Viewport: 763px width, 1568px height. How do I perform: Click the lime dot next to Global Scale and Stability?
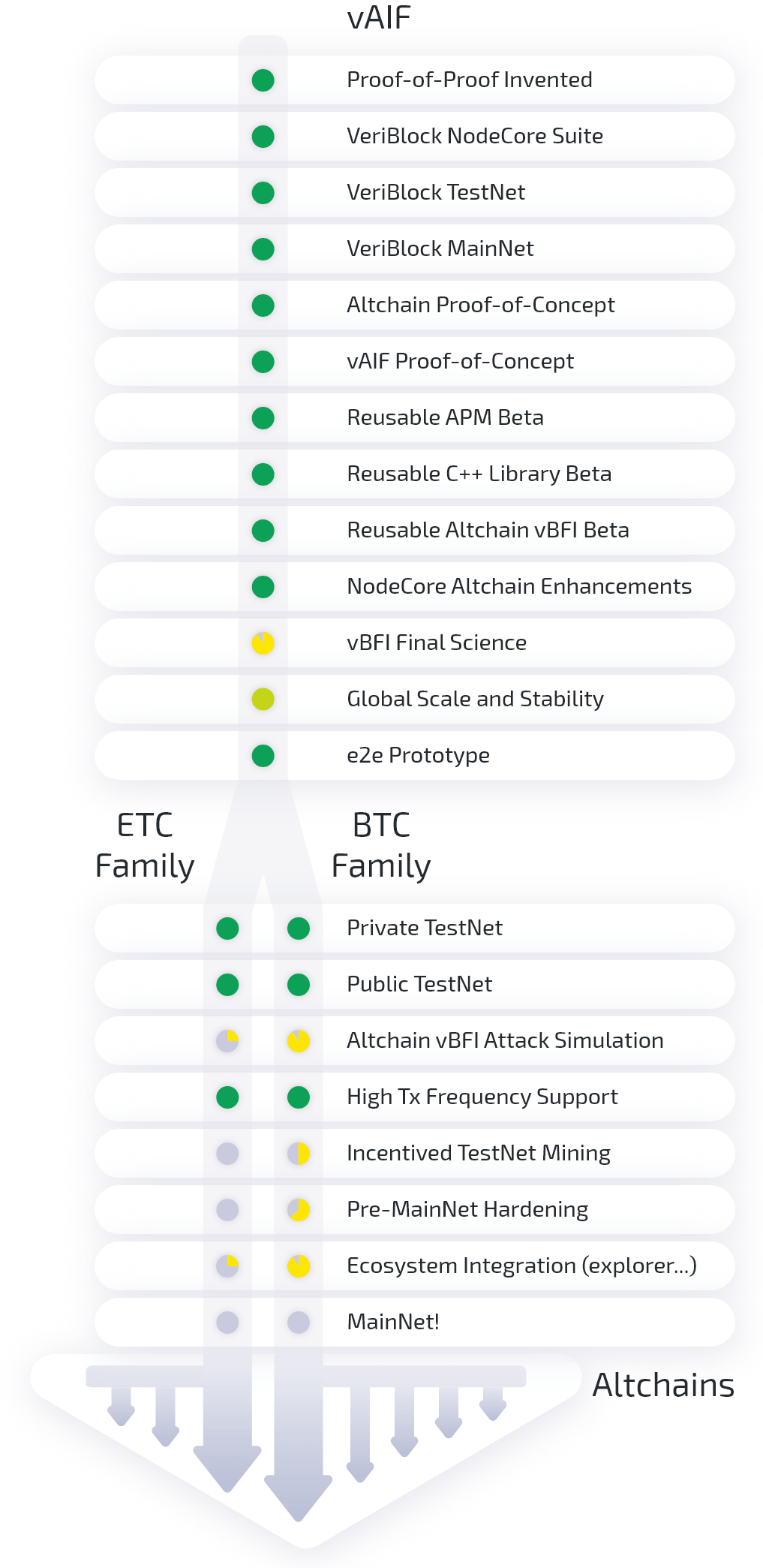coord(263,700)
